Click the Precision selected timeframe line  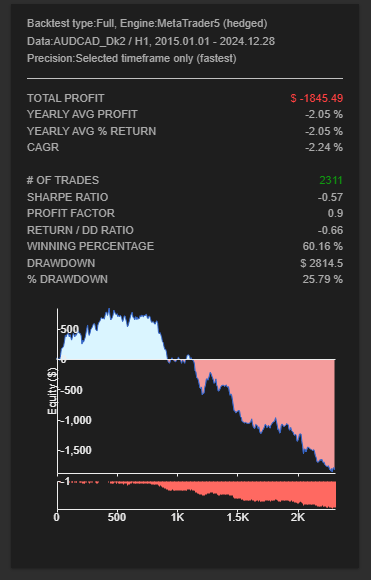click(x=132, y=58)
